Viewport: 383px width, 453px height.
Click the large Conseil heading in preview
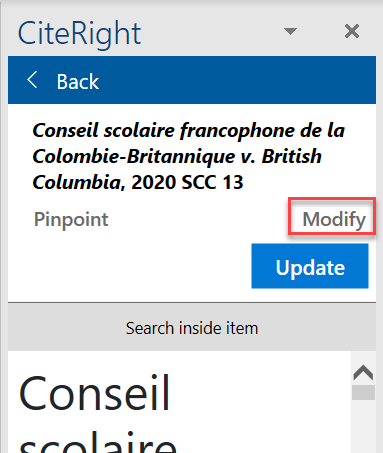95,393
